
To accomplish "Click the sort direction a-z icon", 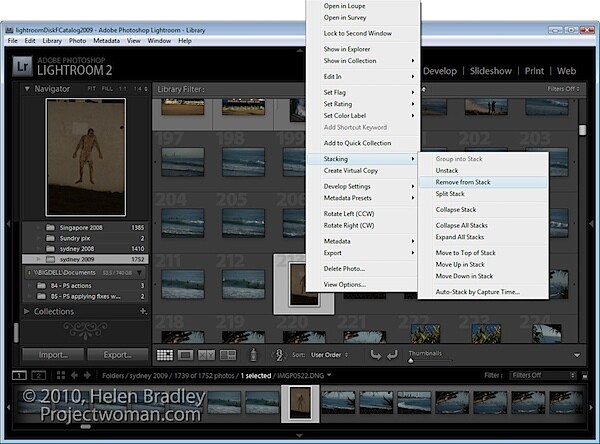I will [x=279, y=355].
